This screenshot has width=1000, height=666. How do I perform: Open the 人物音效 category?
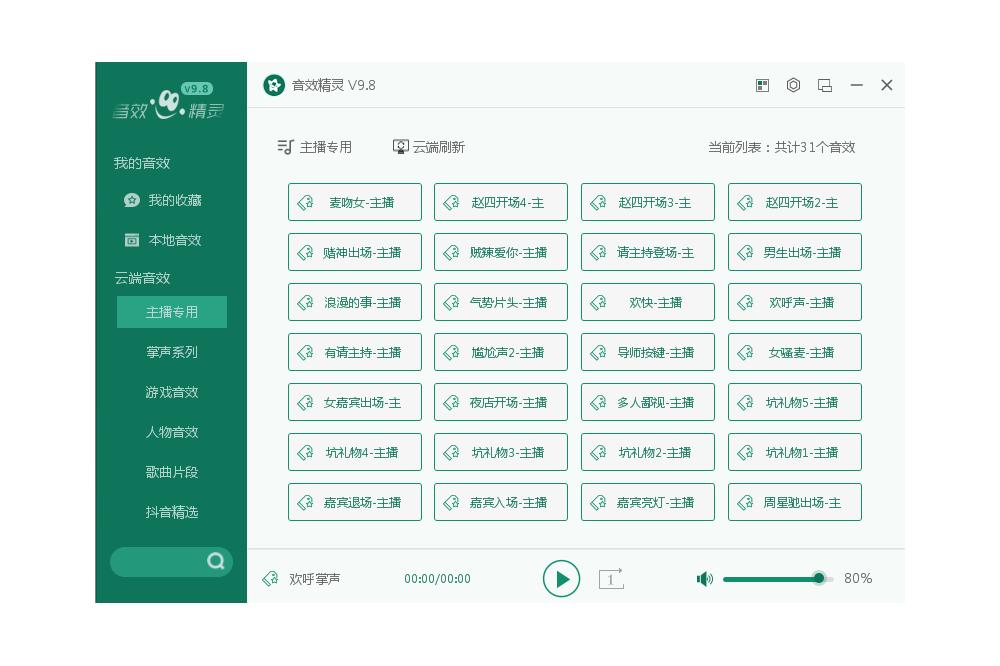coord(172,432)
